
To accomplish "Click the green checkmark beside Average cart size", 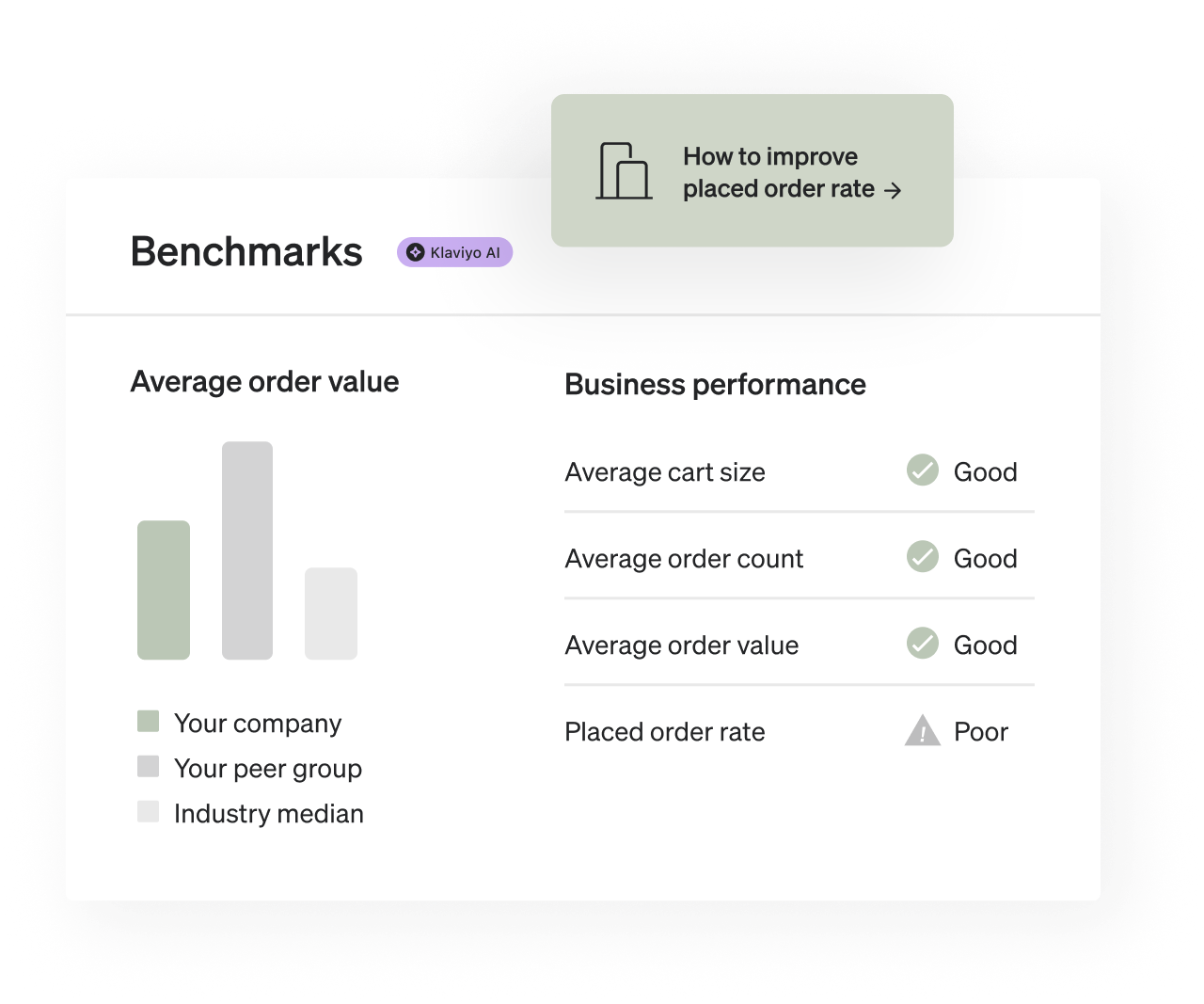I will 922,470.
